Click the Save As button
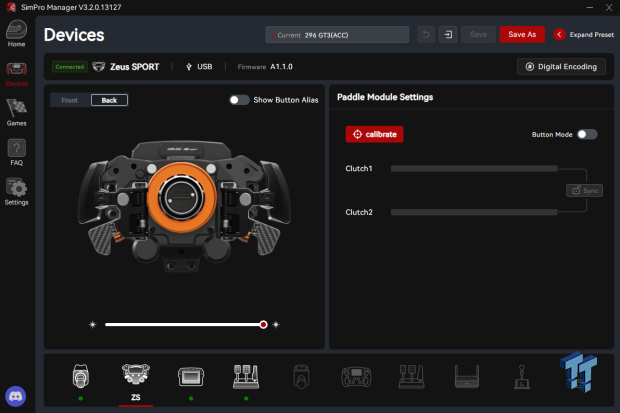The image size is (620, 413). [522, 35]
